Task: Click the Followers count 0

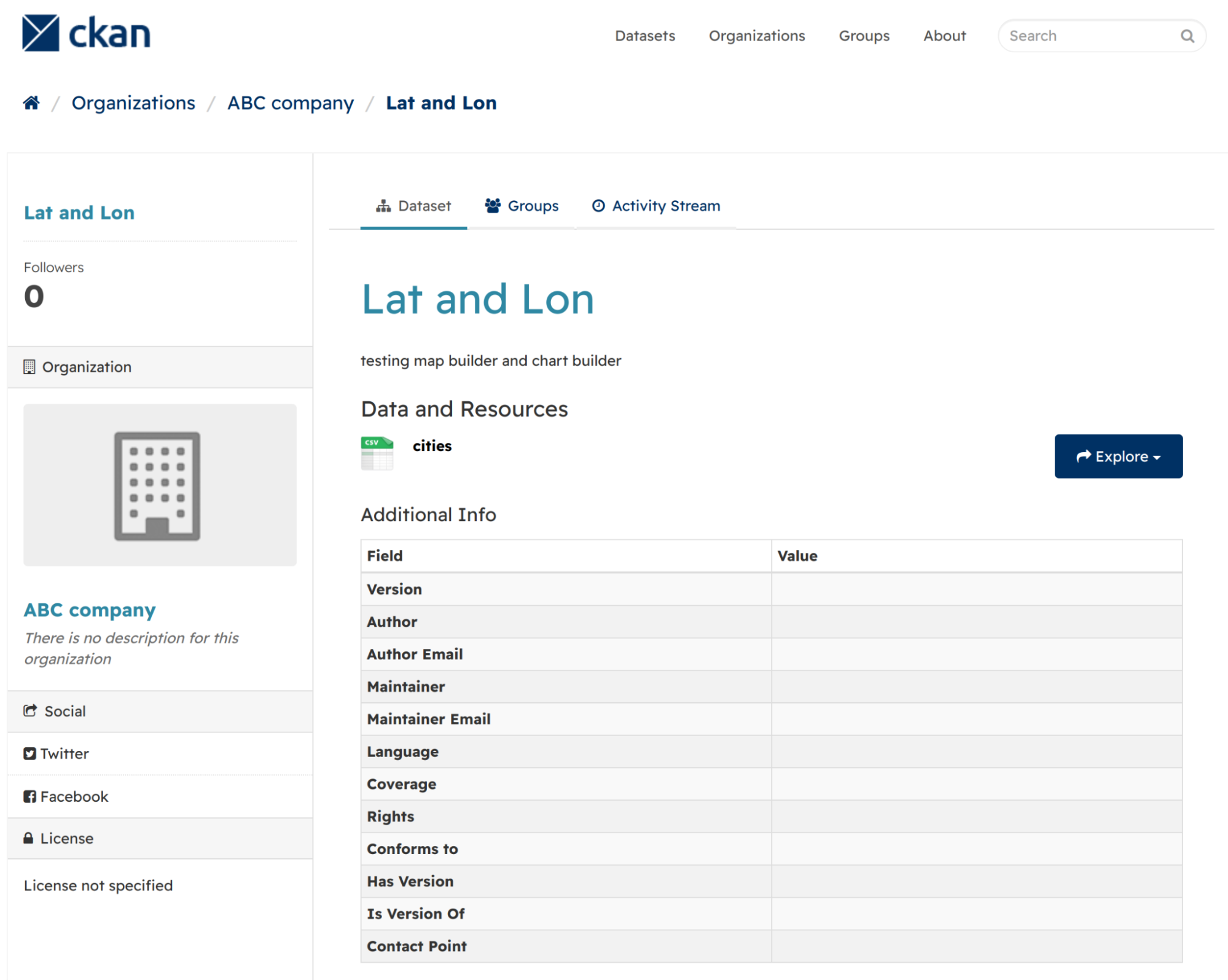Action: 34,296
